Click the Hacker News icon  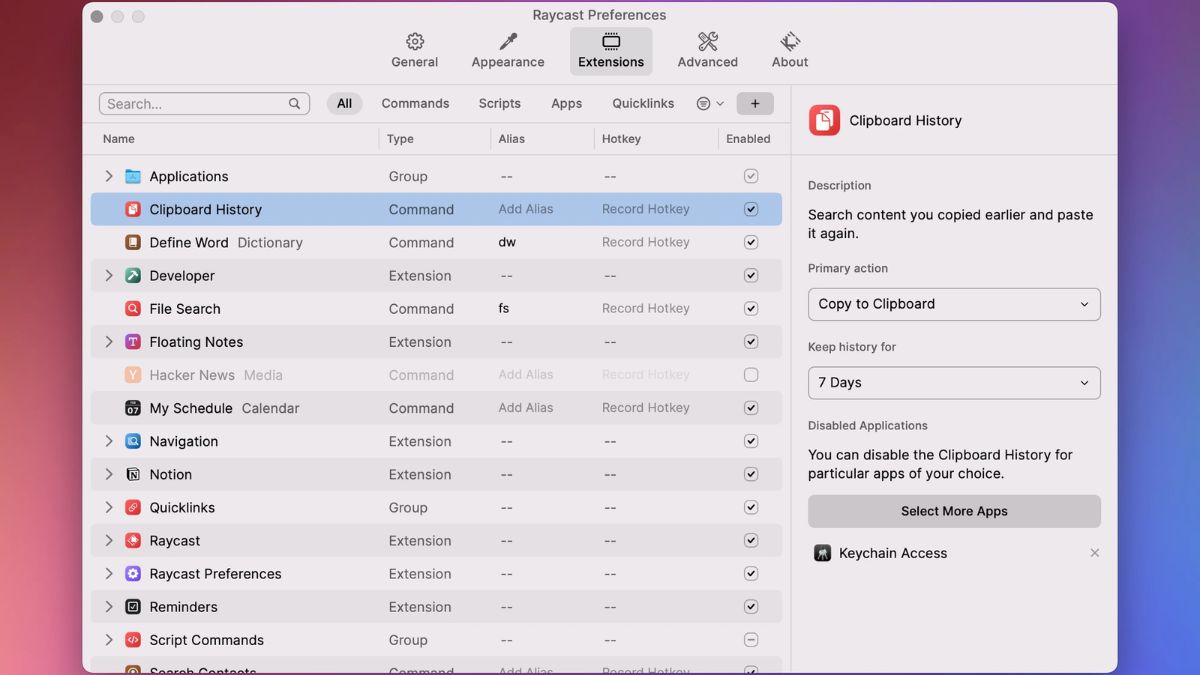tap(133, 375)
